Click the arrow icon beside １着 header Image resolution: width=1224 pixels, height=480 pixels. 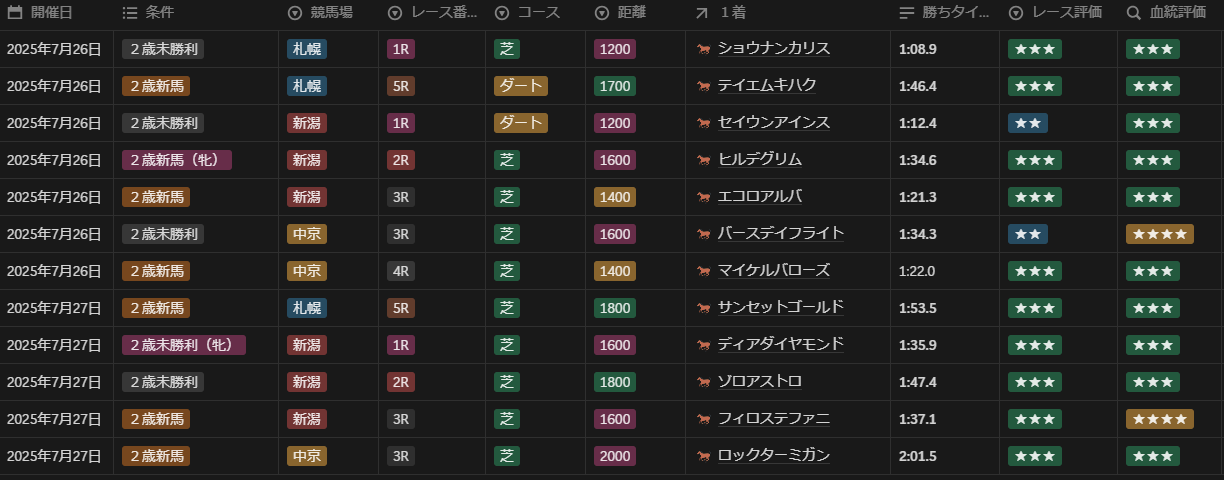pos(701,13)
